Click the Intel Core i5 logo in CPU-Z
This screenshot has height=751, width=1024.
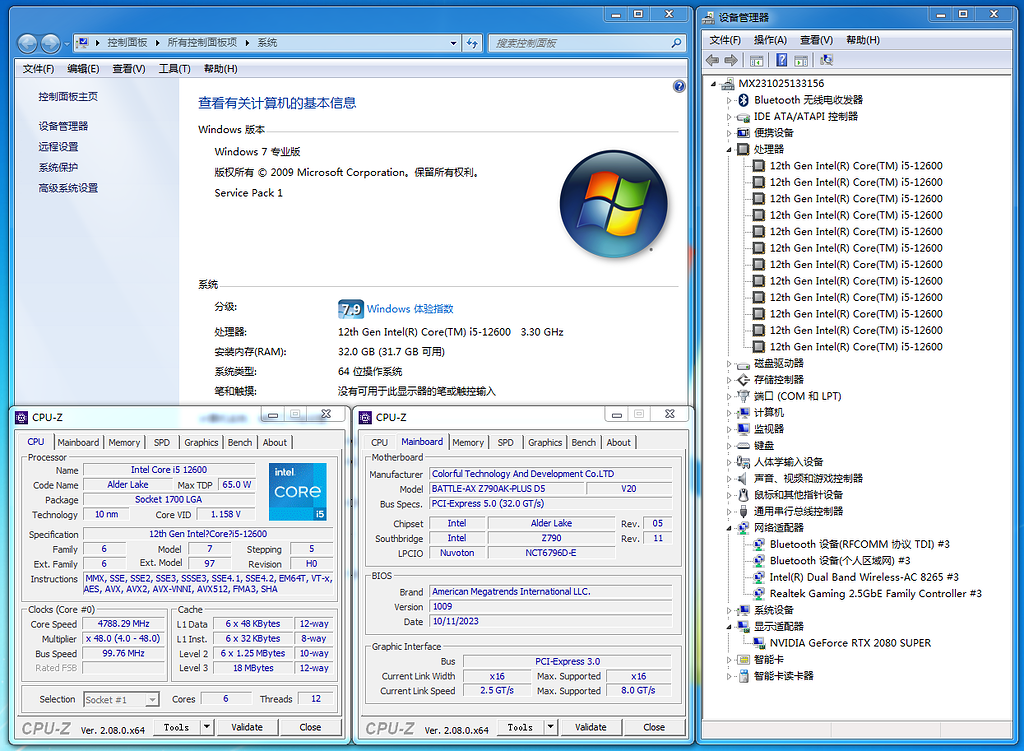298,492
